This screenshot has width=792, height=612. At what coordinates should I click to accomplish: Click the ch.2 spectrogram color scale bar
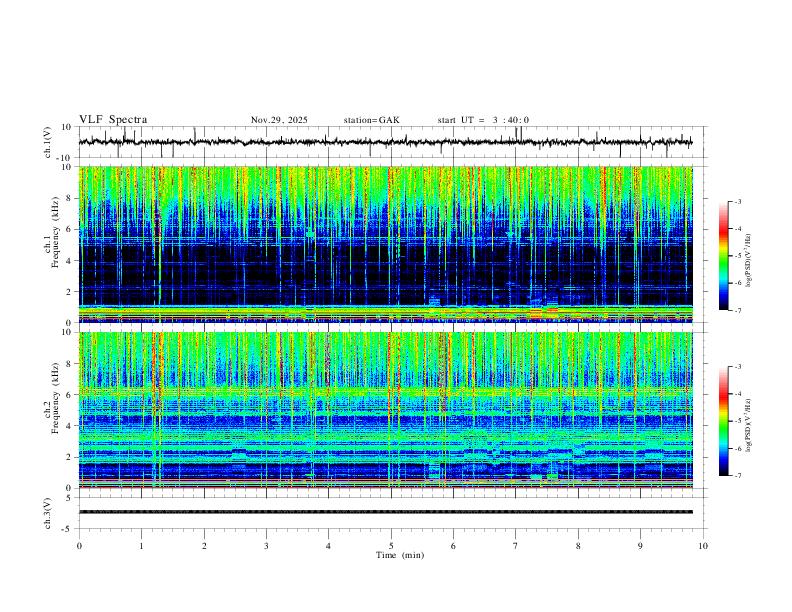coord(724,421)
